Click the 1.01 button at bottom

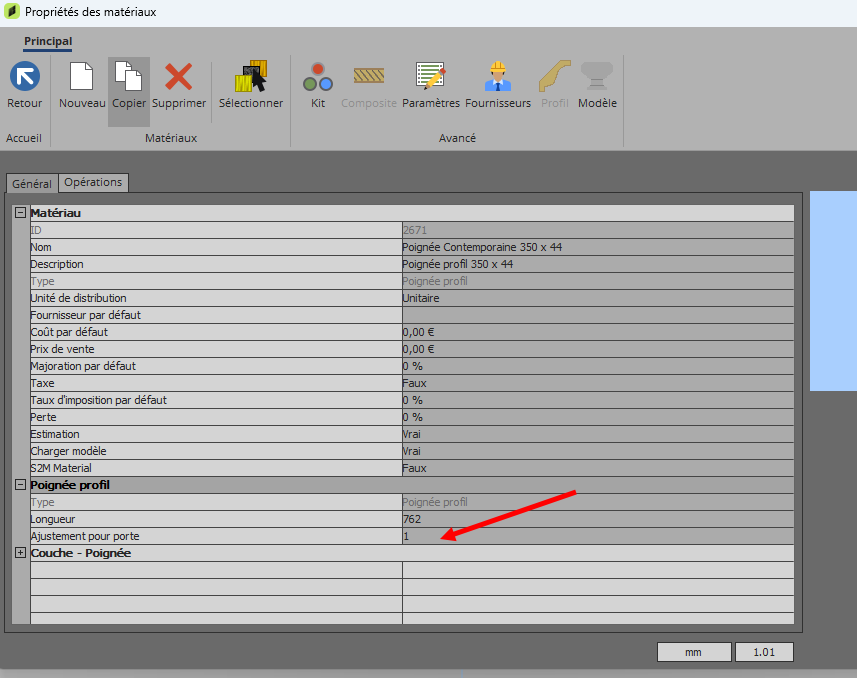764,652
